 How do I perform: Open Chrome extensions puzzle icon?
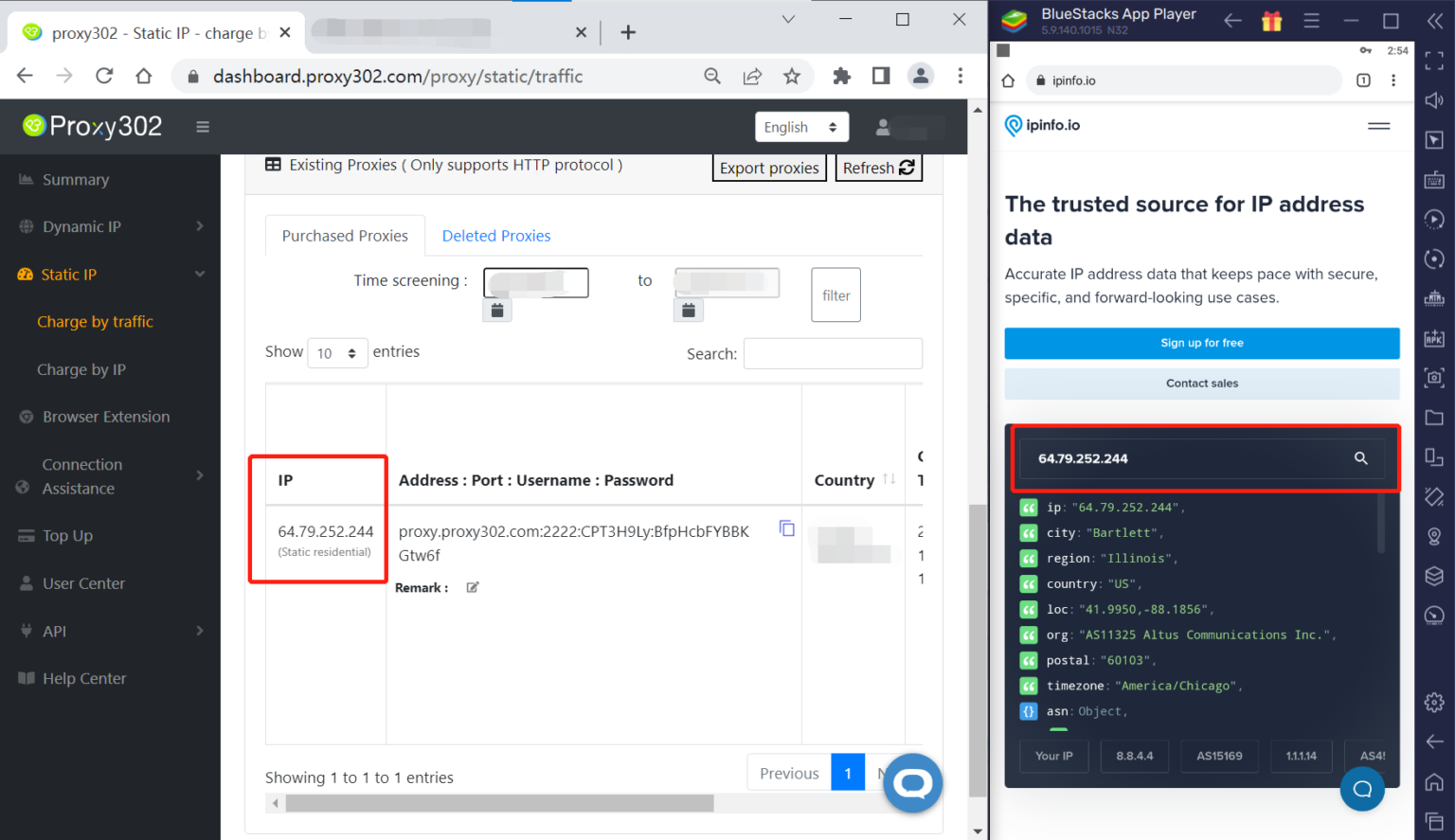pyautogui.click(x=841, y=77)
